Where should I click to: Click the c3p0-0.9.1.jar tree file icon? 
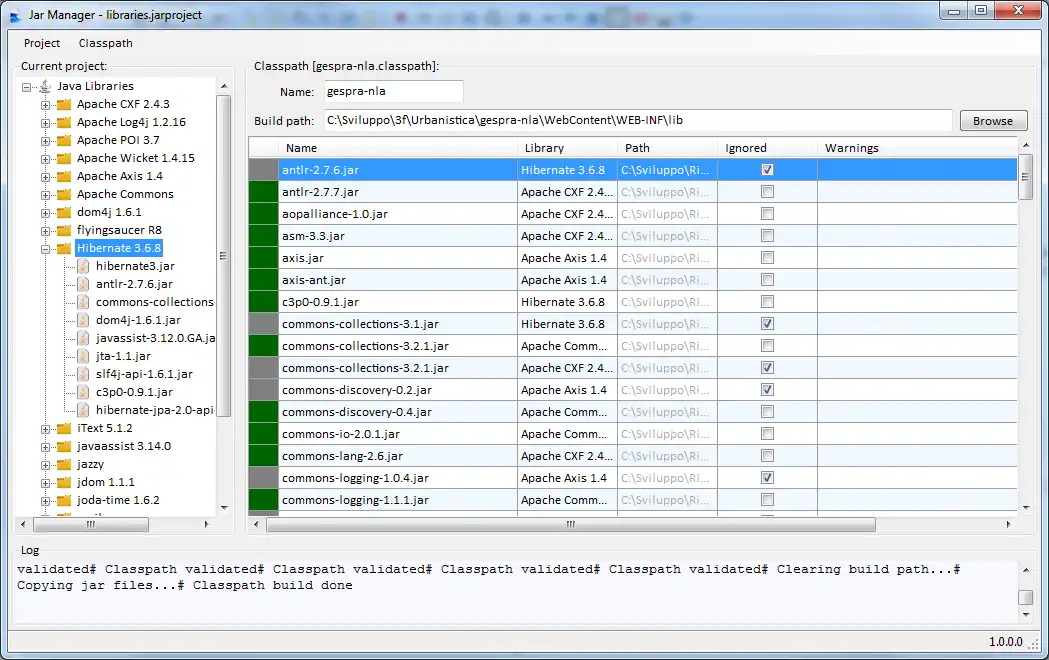[x=83, y=393]
